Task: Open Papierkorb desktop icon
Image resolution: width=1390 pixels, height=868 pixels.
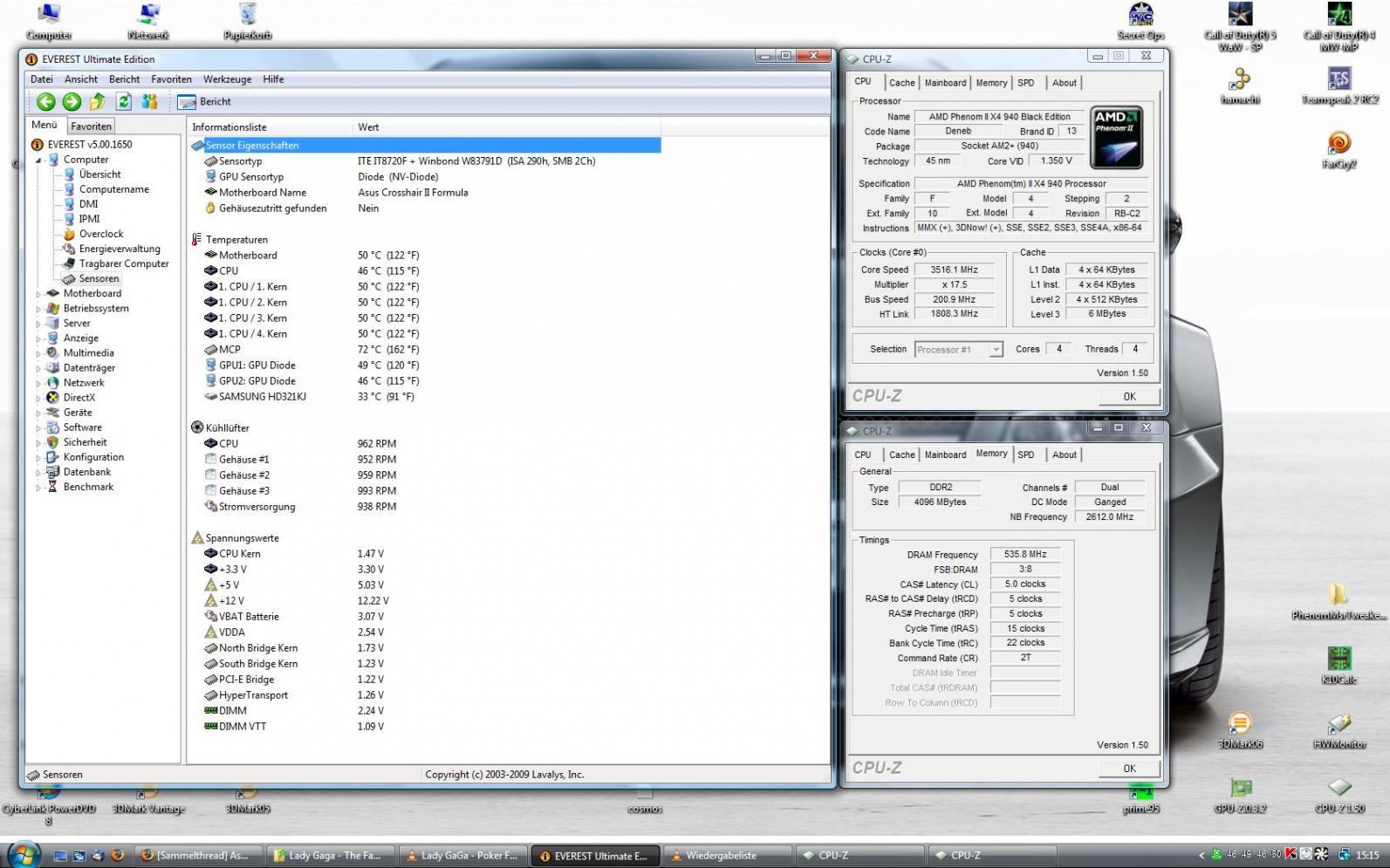Action: (x=248, y=22)
